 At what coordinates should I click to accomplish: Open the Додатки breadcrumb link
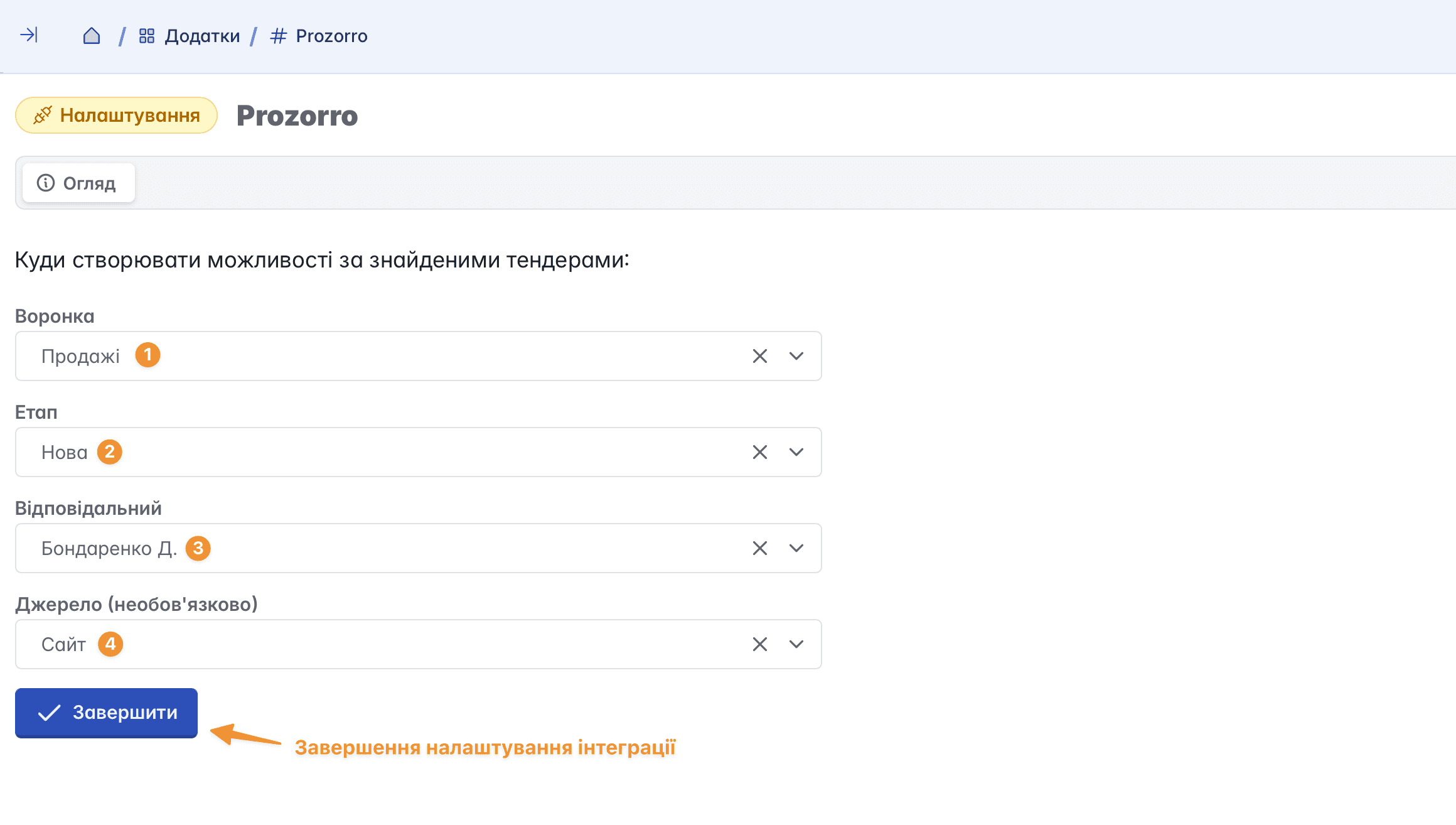point(190,36)
